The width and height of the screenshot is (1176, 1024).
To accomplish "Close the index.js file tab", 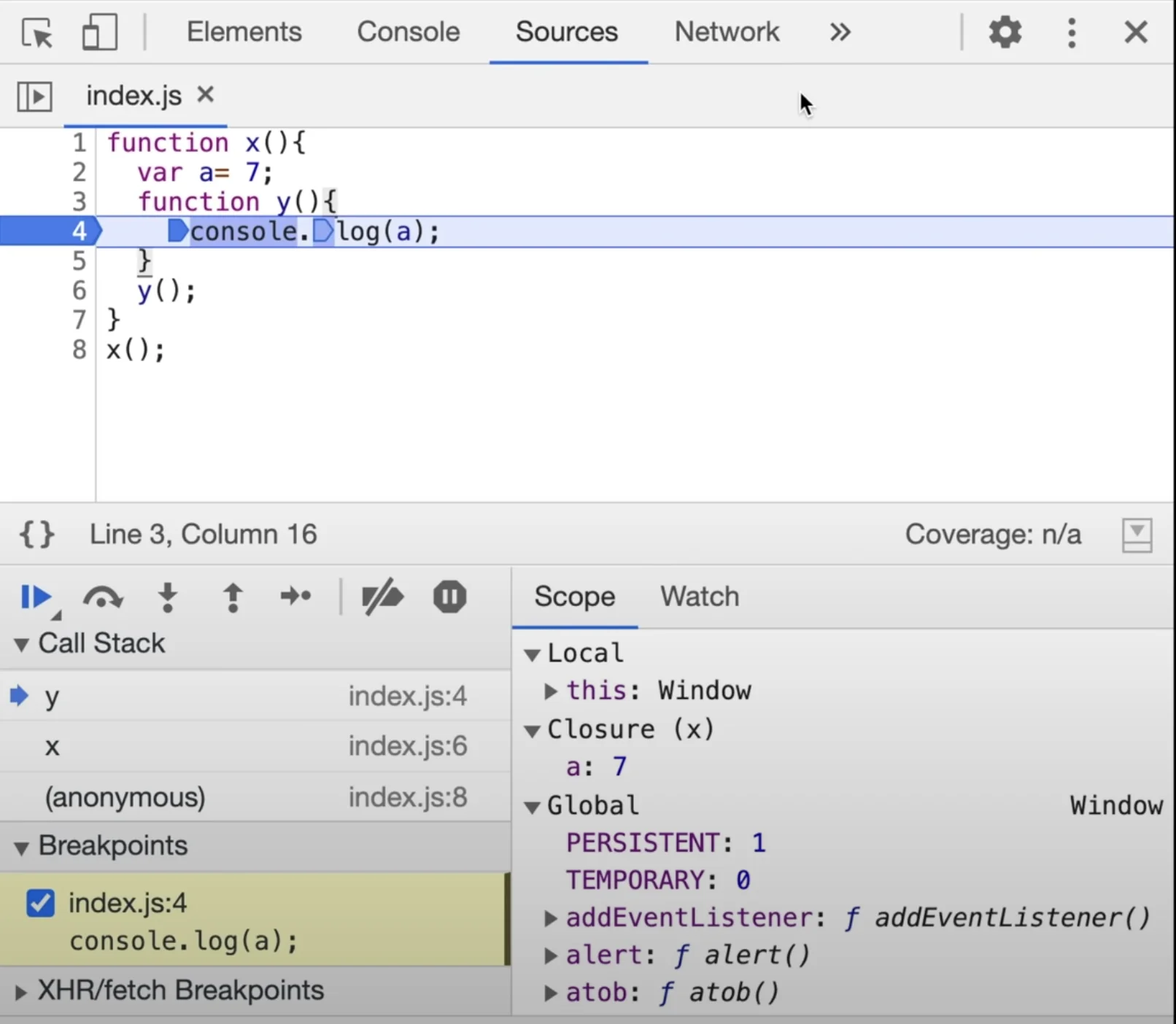I will coord(206,94).
